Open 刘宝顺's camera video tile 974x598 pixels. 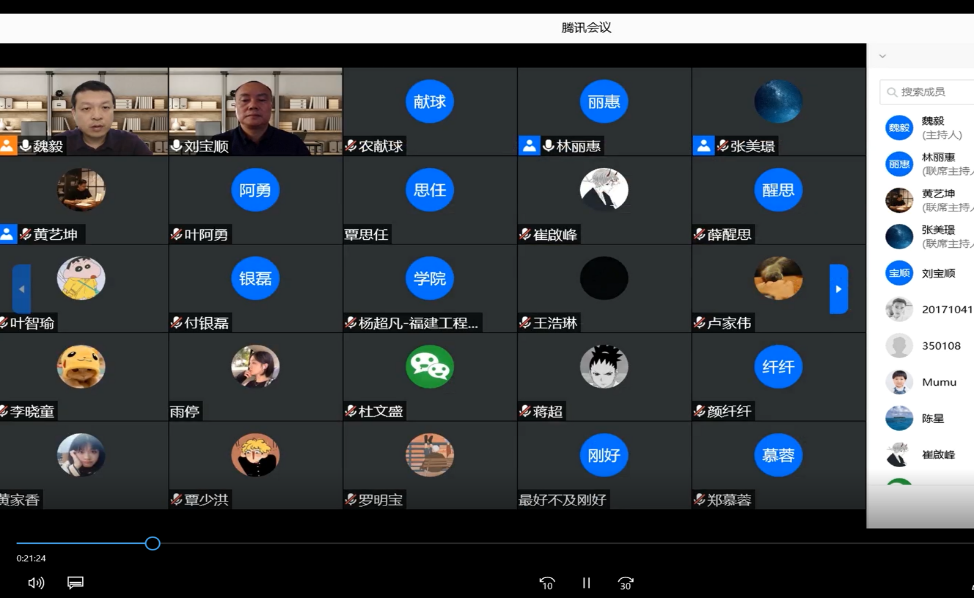(255, 111)
